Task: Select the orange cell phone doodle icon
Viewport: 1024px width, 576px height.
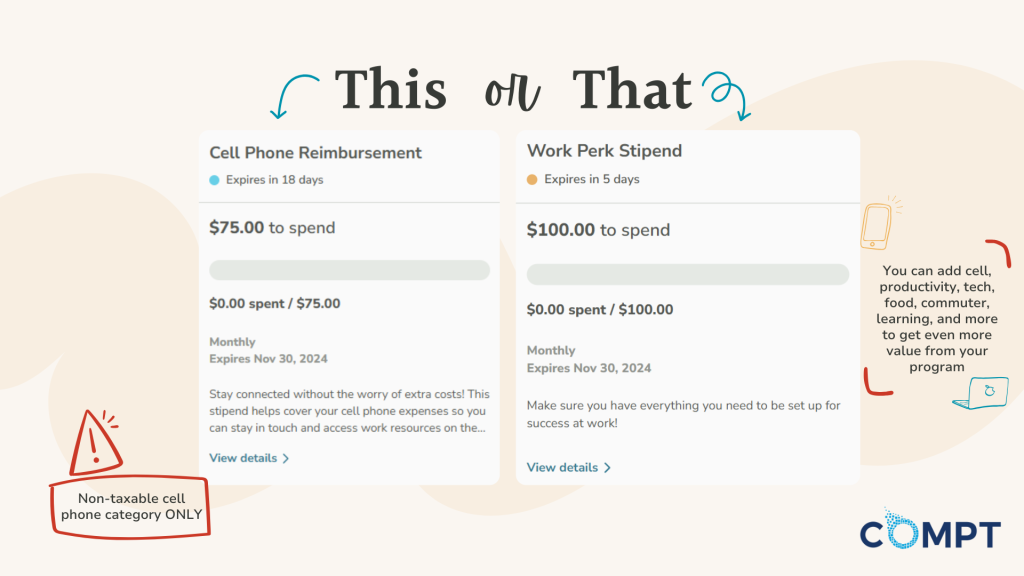Action: (x=877, y=225)
